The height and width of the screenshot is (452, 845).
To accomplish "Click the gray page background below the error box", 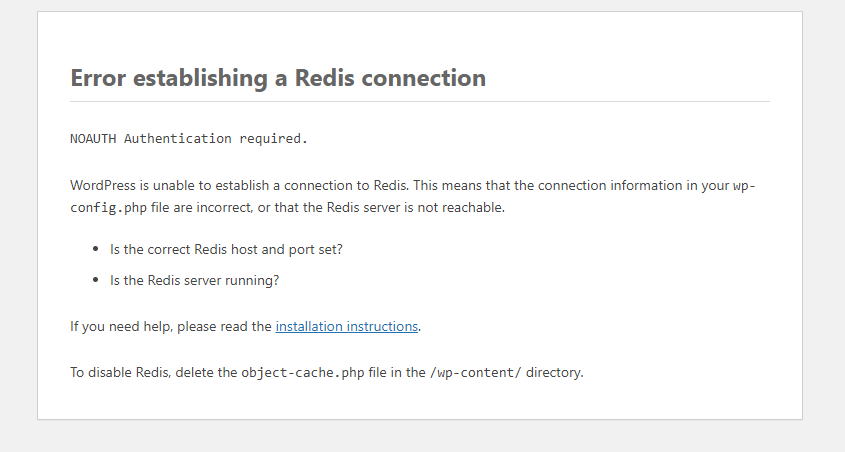I will (420, 437).
